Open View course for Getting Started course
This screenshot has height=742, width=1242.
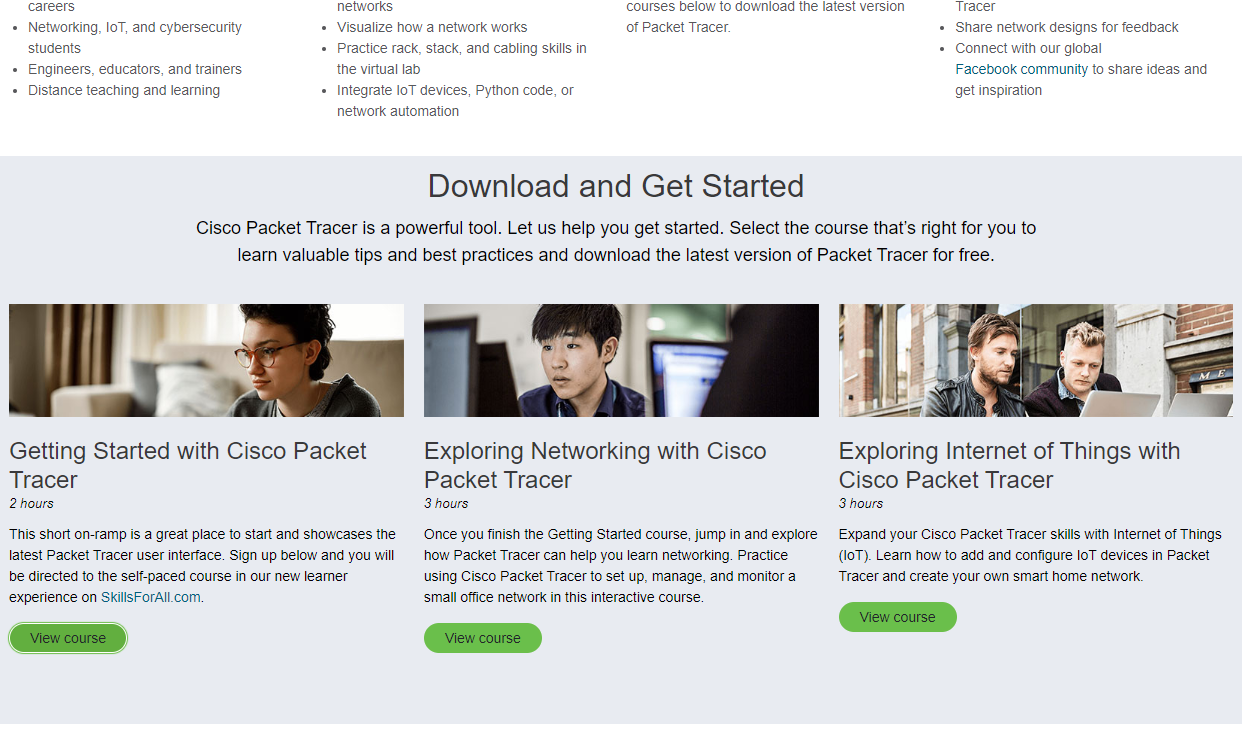68,638
